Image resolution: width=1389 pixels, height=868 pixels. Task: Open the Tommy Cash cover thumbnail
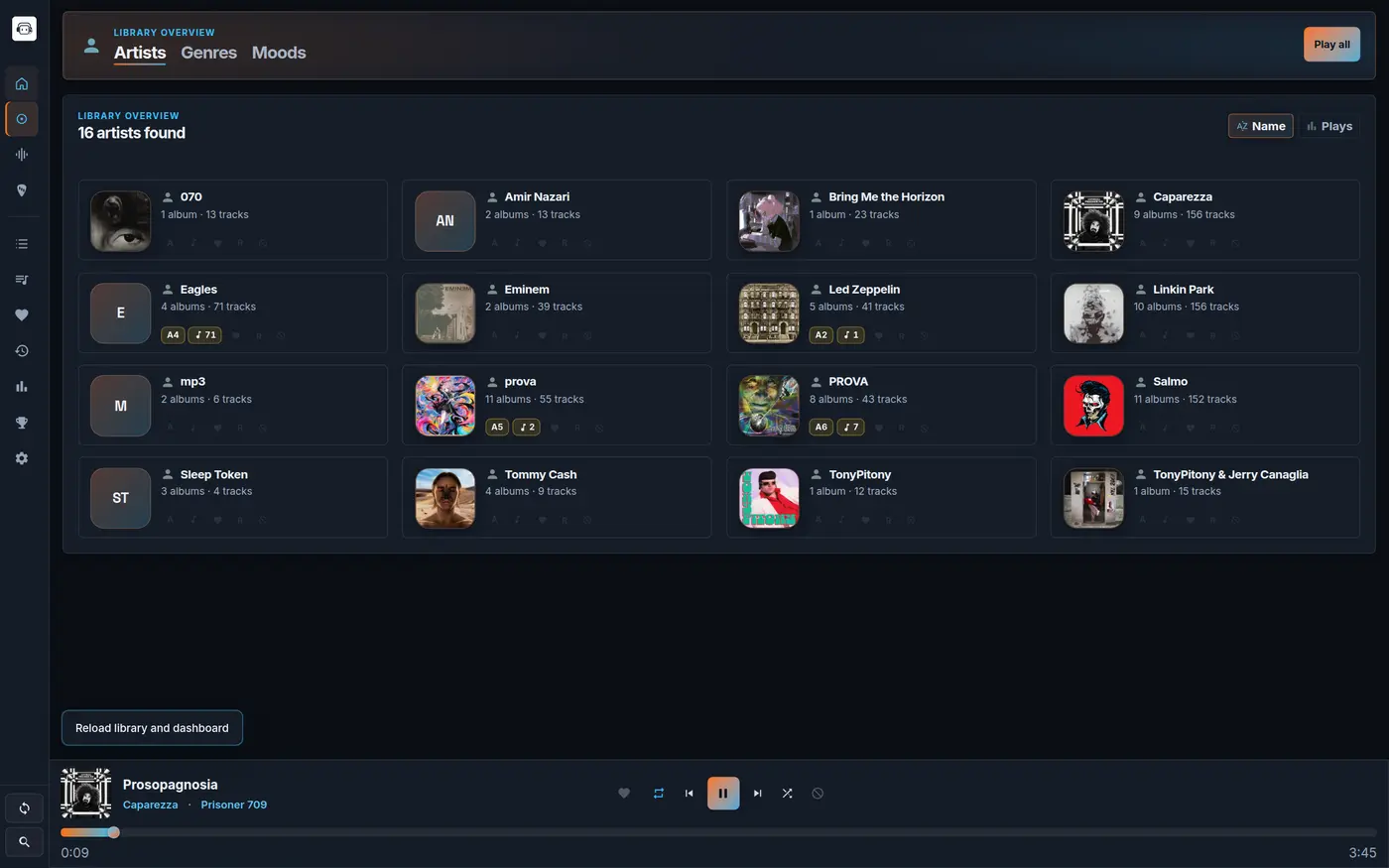click(445, 498)
